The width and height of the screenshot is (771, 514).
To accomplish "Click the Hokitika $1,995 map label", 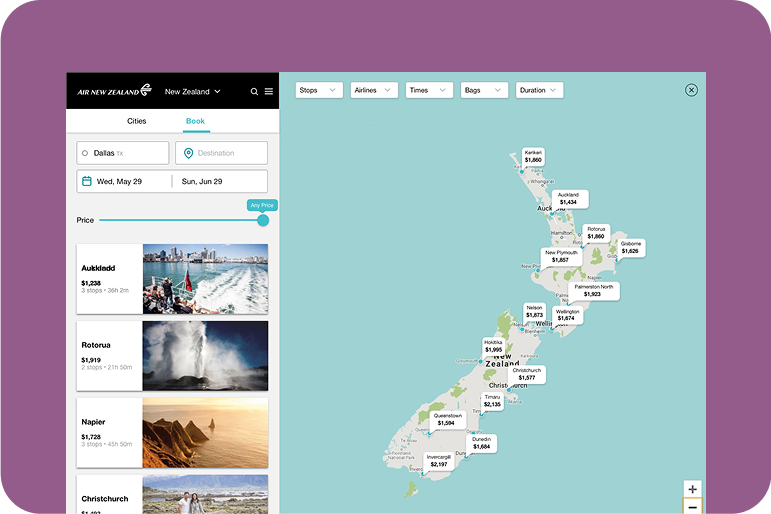I will [x=493, y=346].
